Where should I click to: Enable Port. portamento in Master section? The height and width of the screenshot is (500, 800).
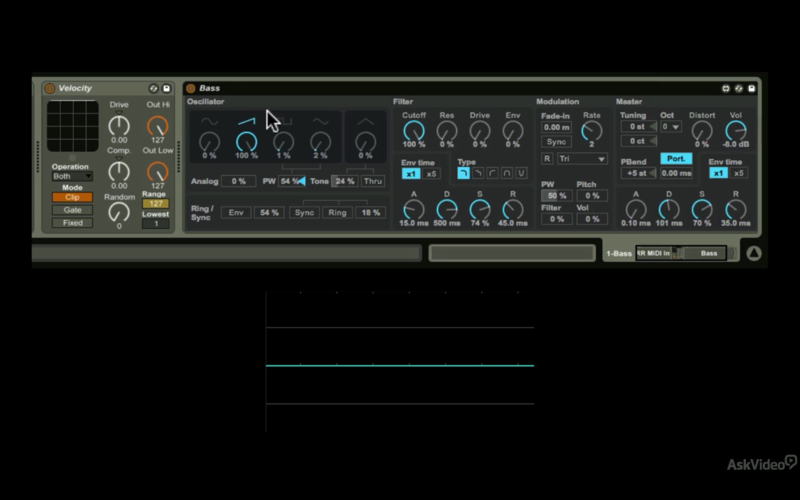click(x=676, y=159)
